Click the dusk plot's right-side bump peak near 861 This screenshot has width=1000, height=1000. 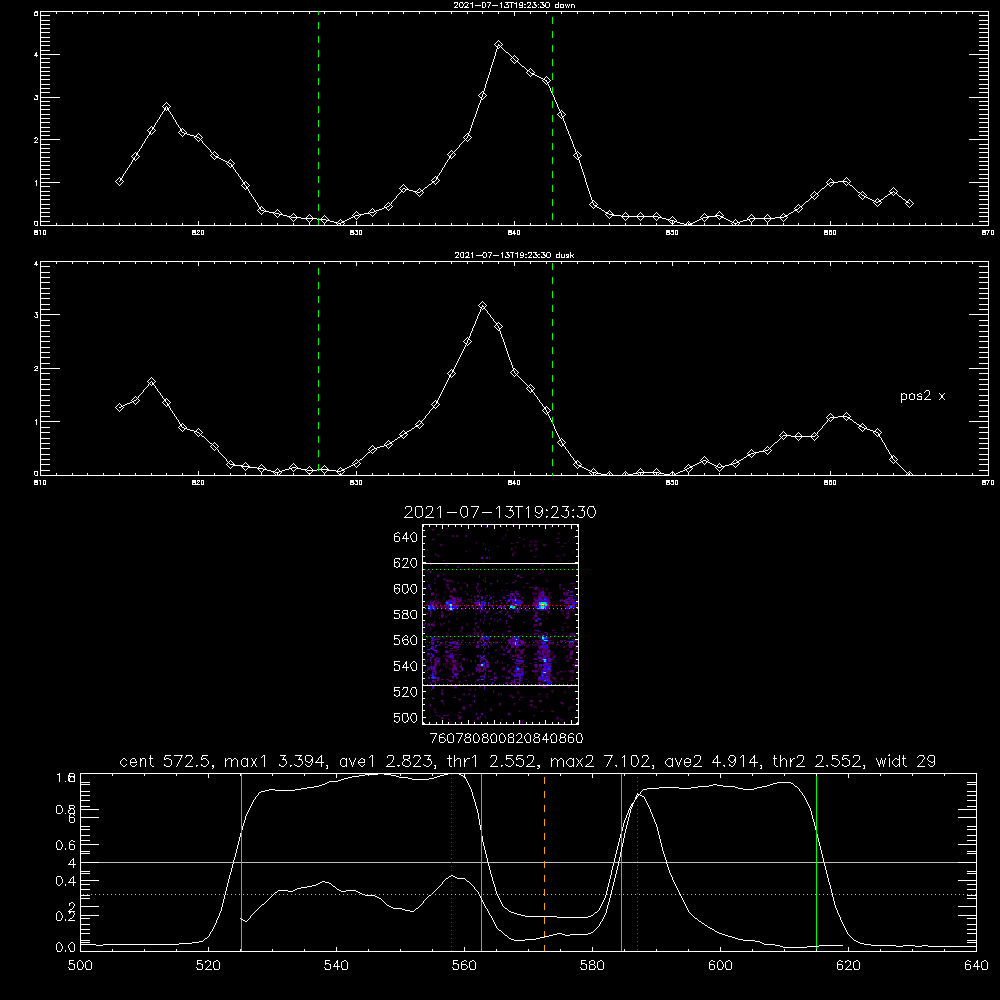click(846, 416)
